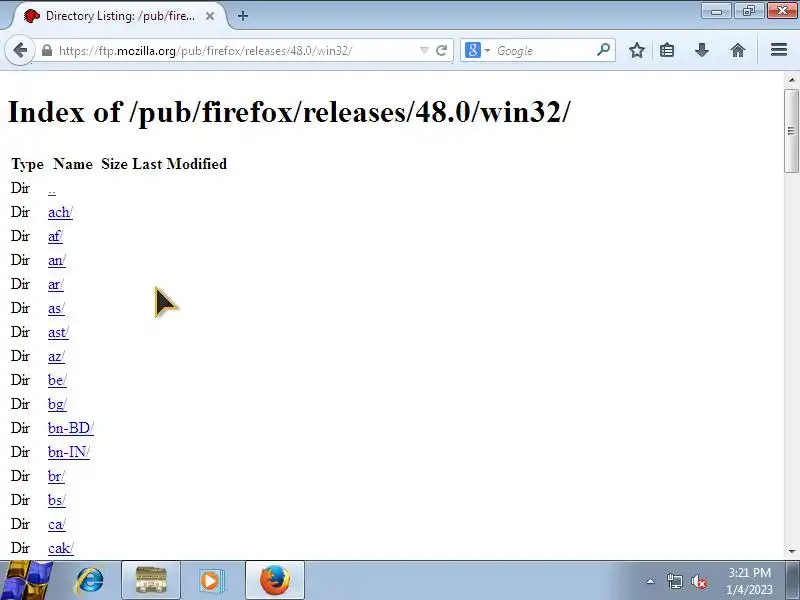Click the network tray icon
Screen dimensions: 800x600
(674, 581)
